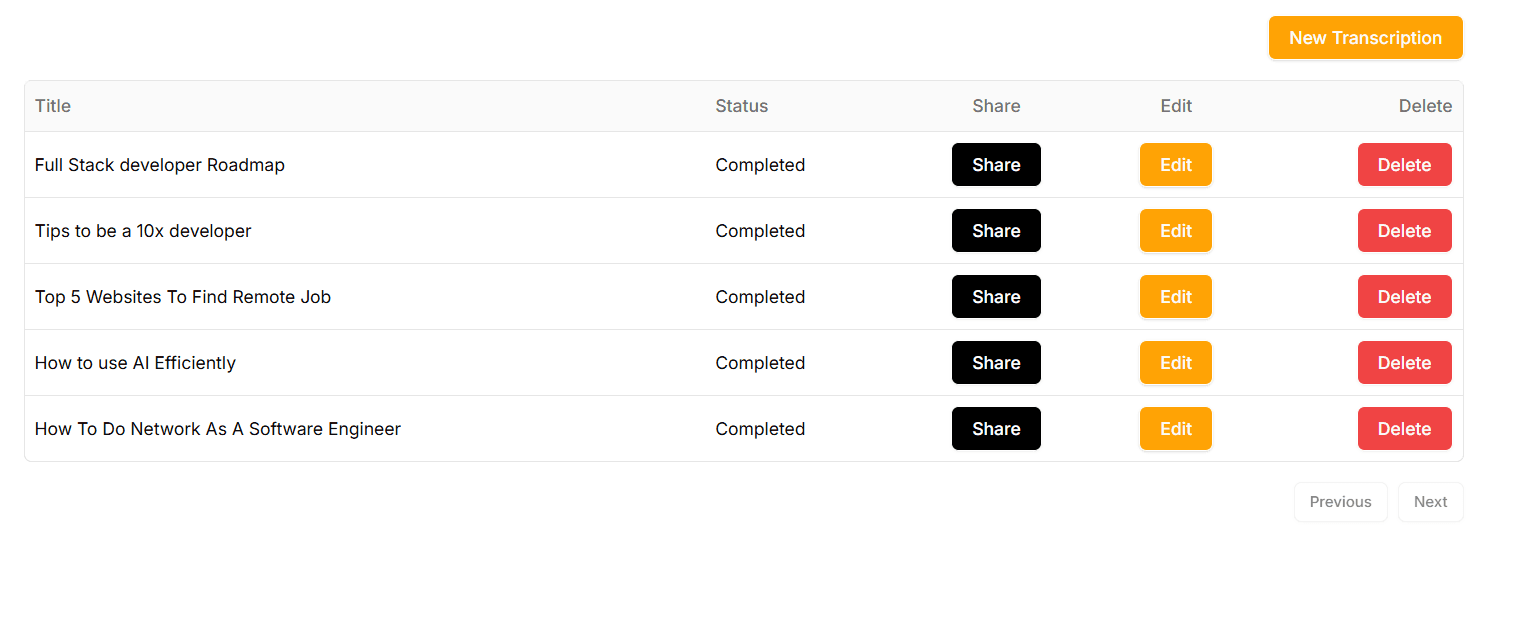1516x644 pixels.
Task: Share the Top 5 Websites To Find Remote Job transcription
Action: (996, 296)
